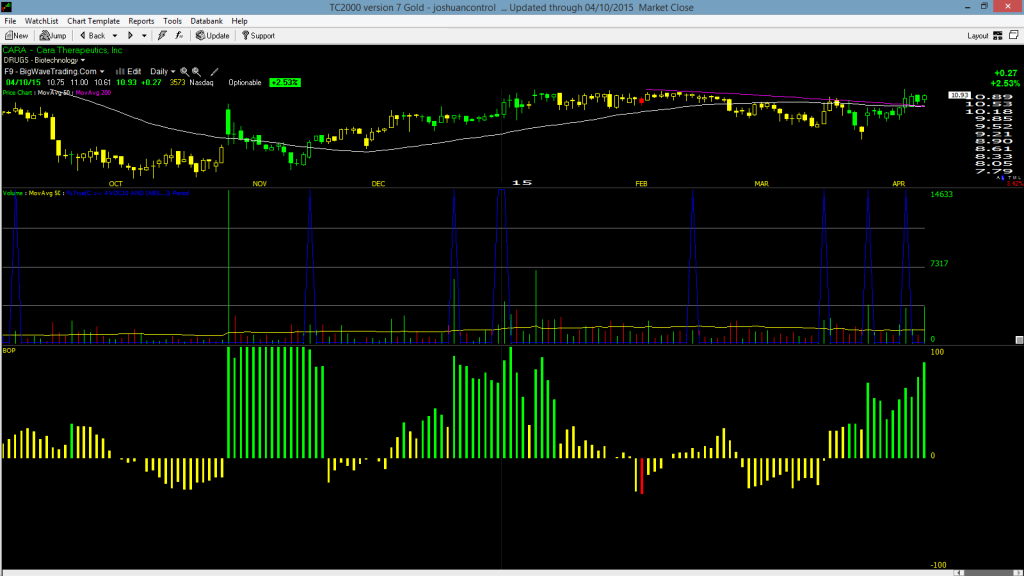Click the lightning bolt toolbar icon
1024x576 pixels.
162,36
